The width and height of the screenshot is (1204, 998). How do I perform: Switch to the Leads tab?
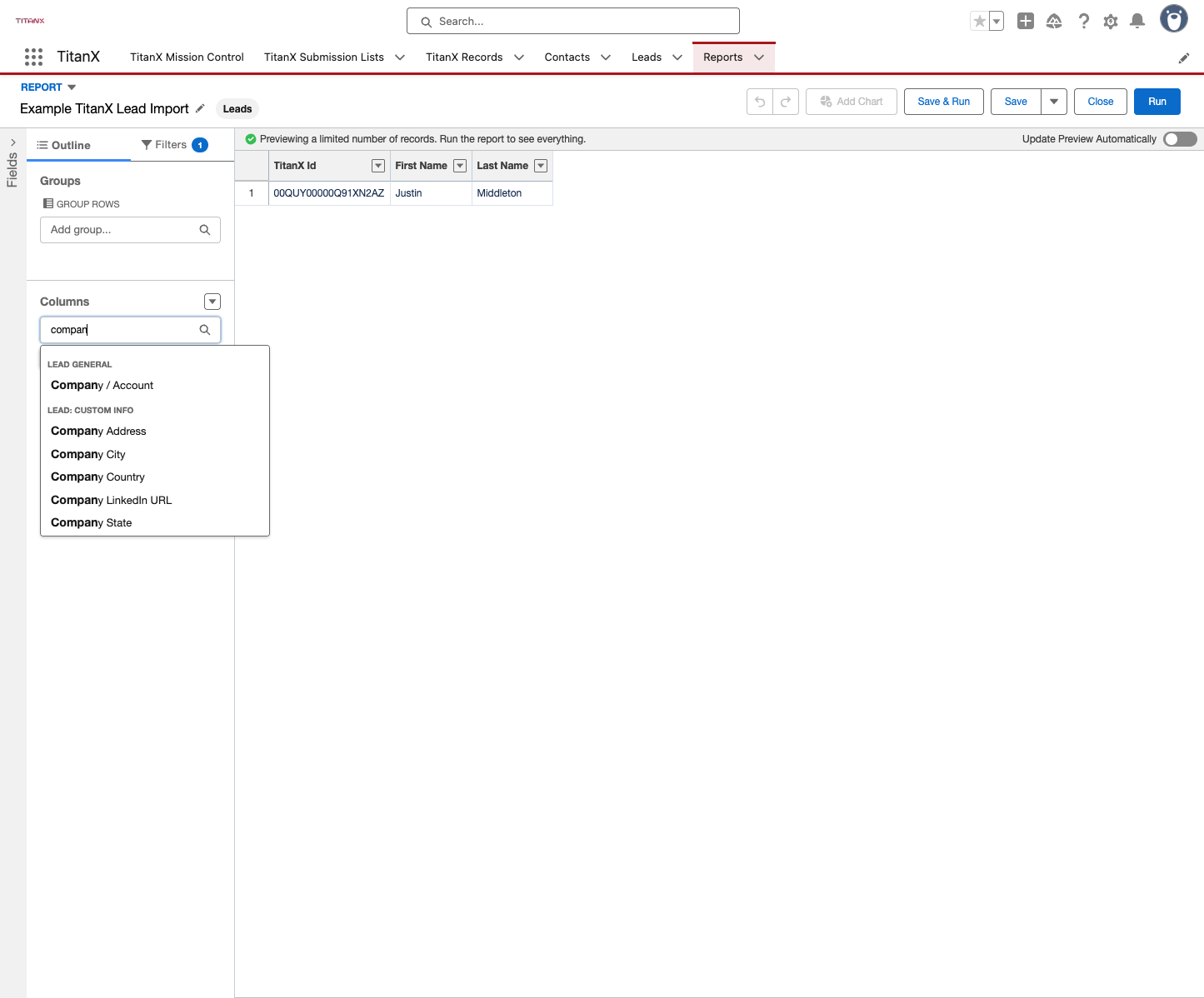pyautogui.click(x=647, y=57)
